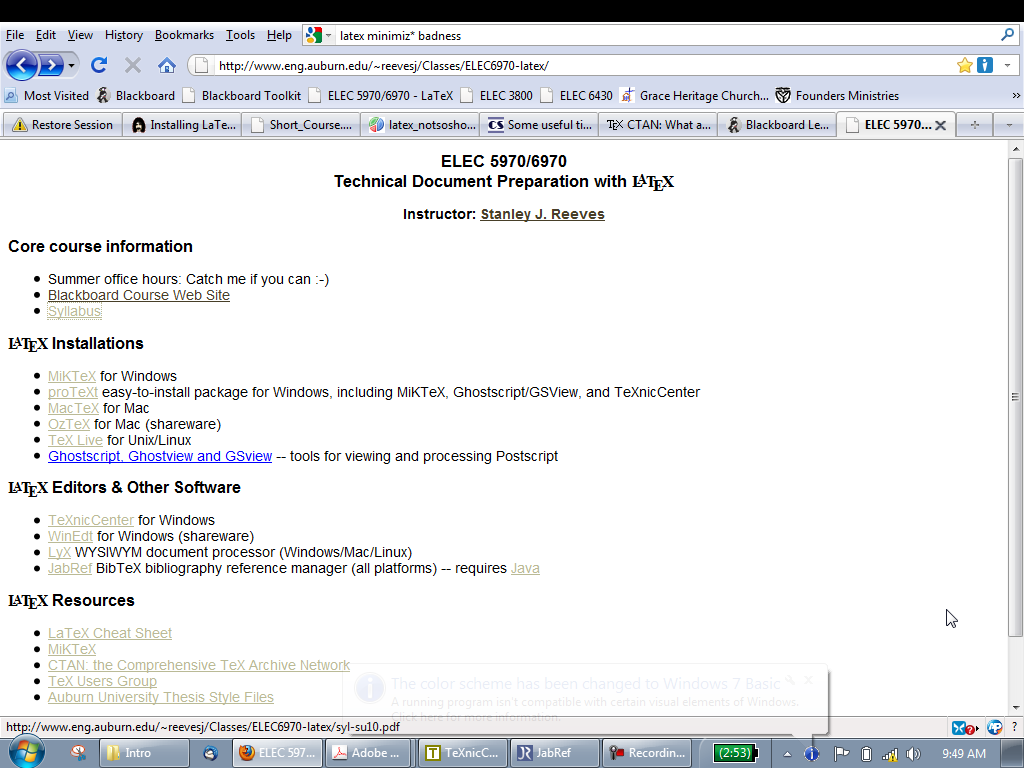Open the Intro folder in taskbar
The height and width of the screenshot is (768, 1024).
(x=143, y=753)
